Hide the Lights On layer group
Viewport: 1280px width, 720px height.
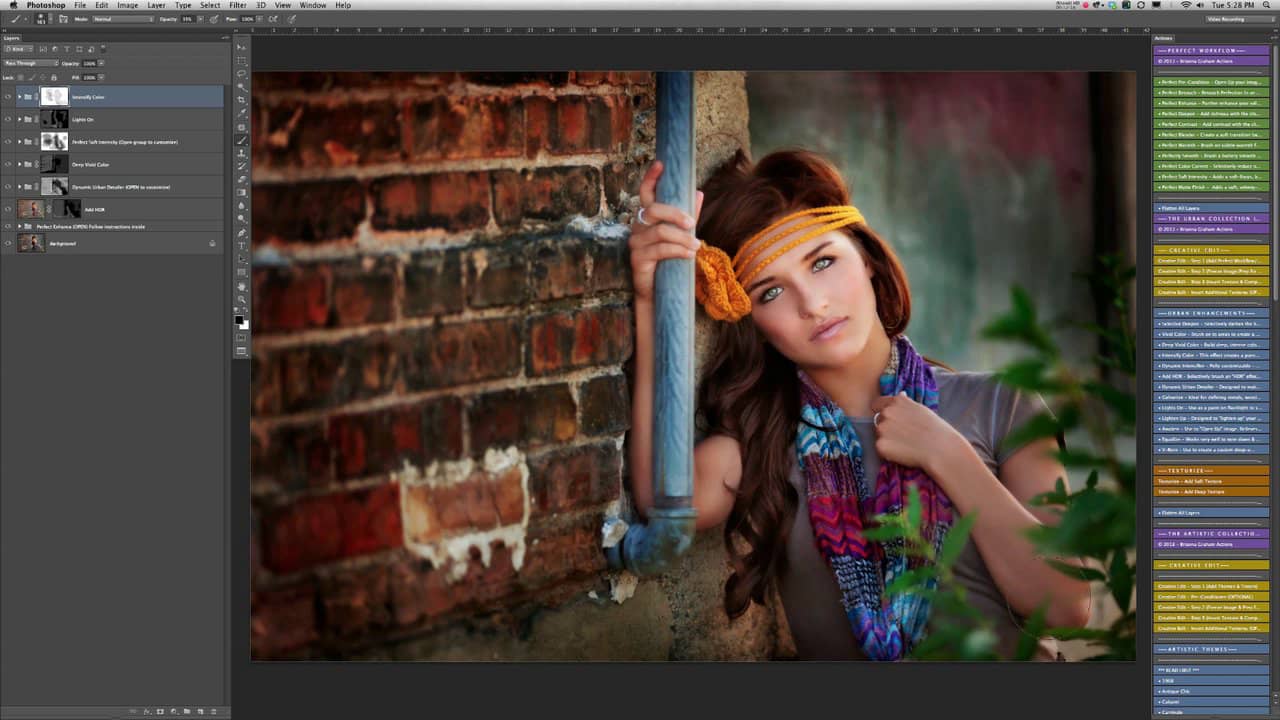click(8, 119)
